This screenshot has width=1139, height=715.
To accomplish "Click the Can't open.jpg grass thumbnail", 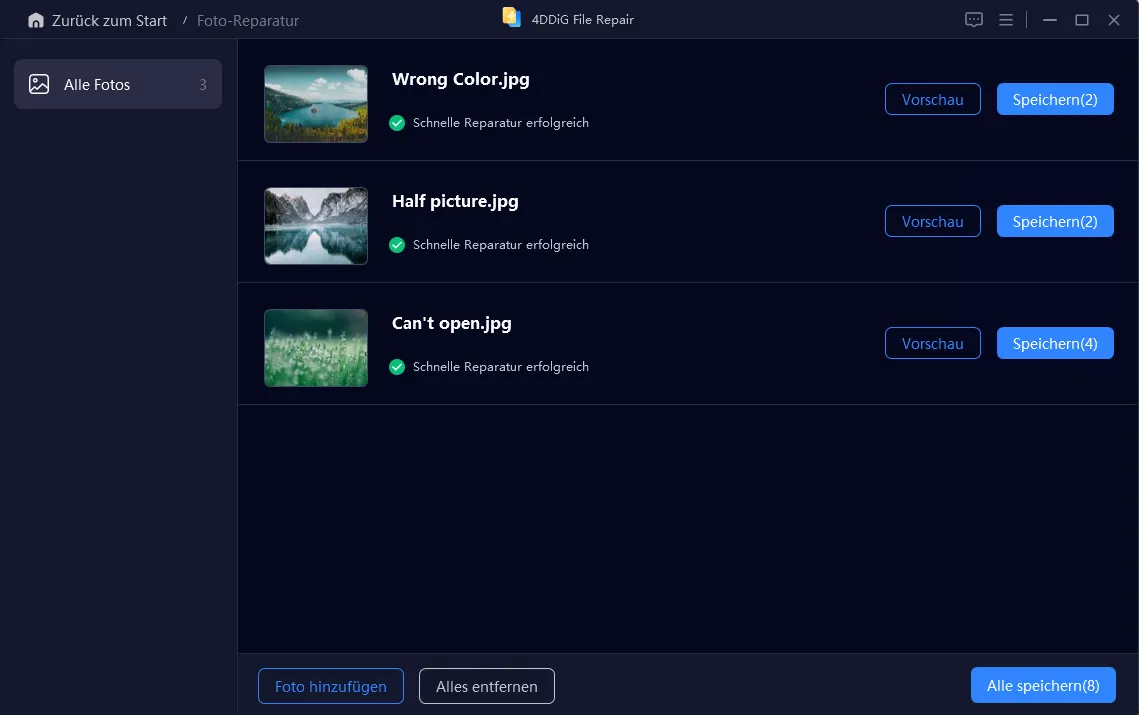I will click(x=316, y=348).
